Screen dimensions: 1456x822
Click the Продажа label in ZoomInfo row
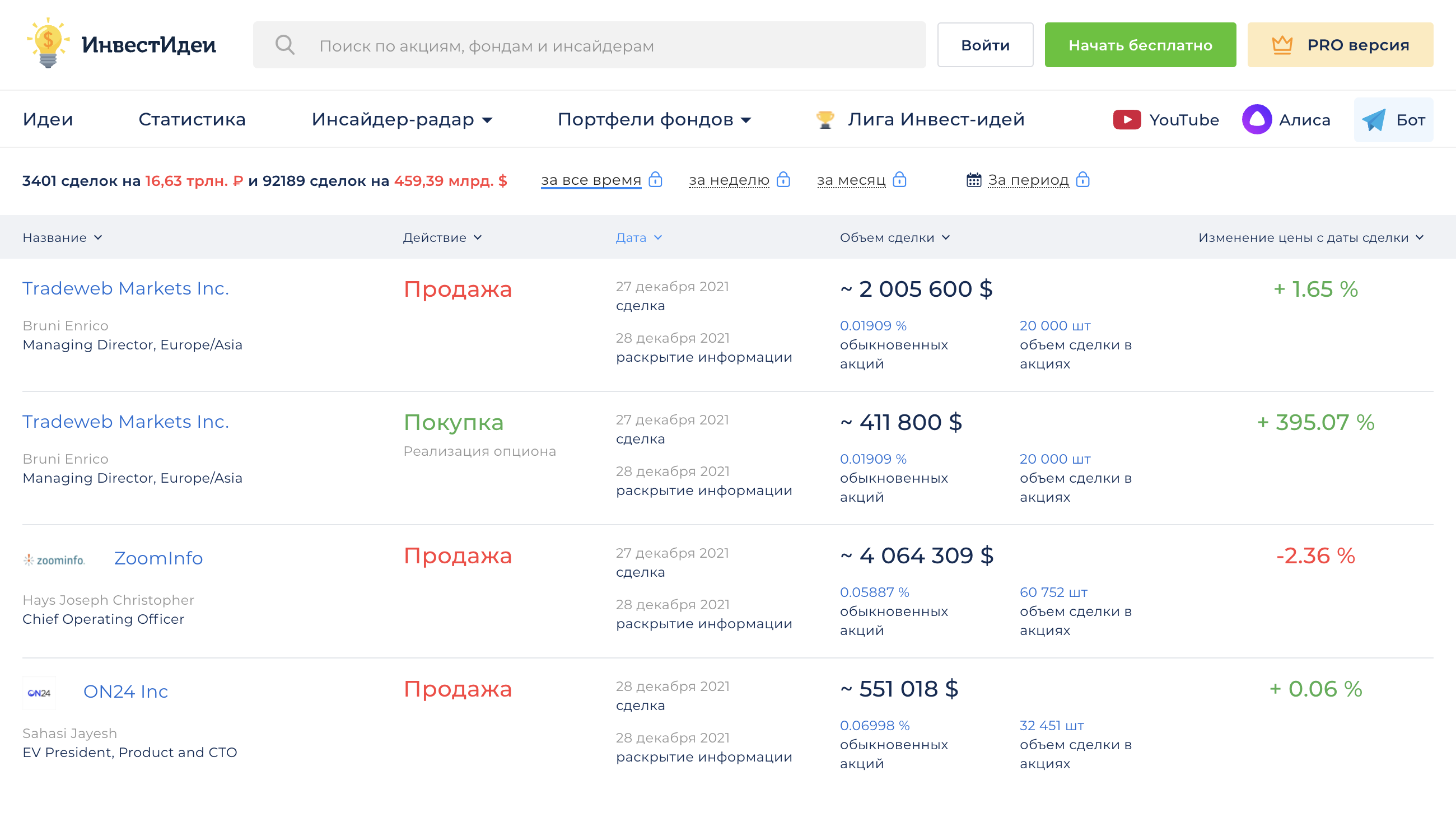coord(458,555)
